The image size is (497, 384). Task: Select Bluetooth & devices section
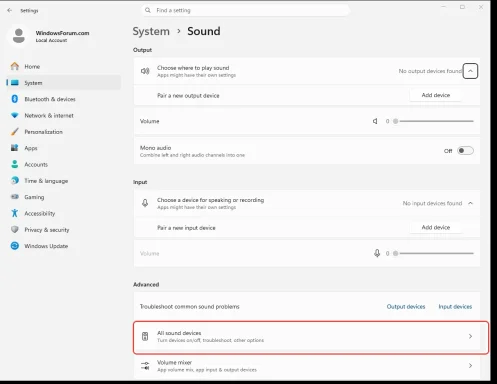click(63, 99)
